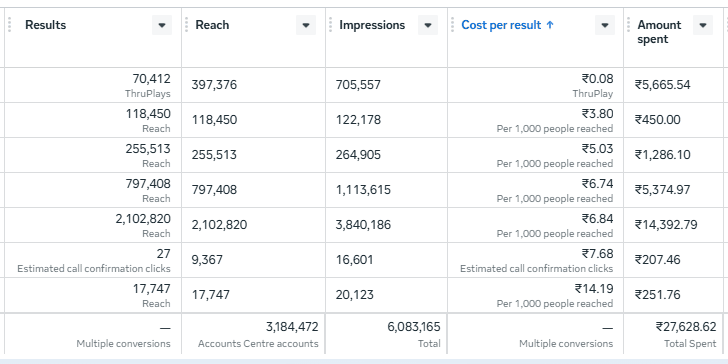Open the Results column dropdown menu
728x364 pixels.
(x=162, y=25)
